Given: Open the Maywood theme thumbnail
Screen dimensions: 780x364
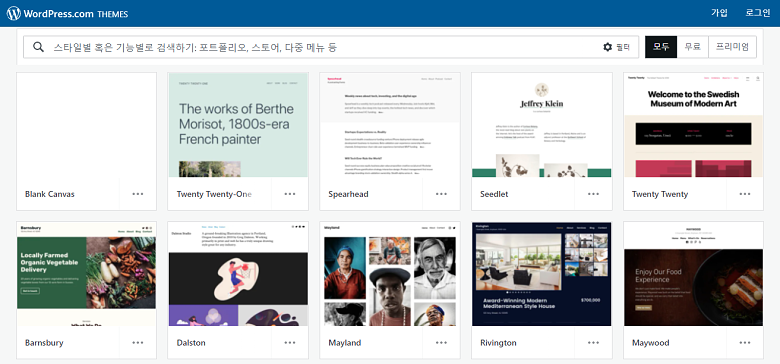Looking at the screenshot, I should [x=693, y=274].
